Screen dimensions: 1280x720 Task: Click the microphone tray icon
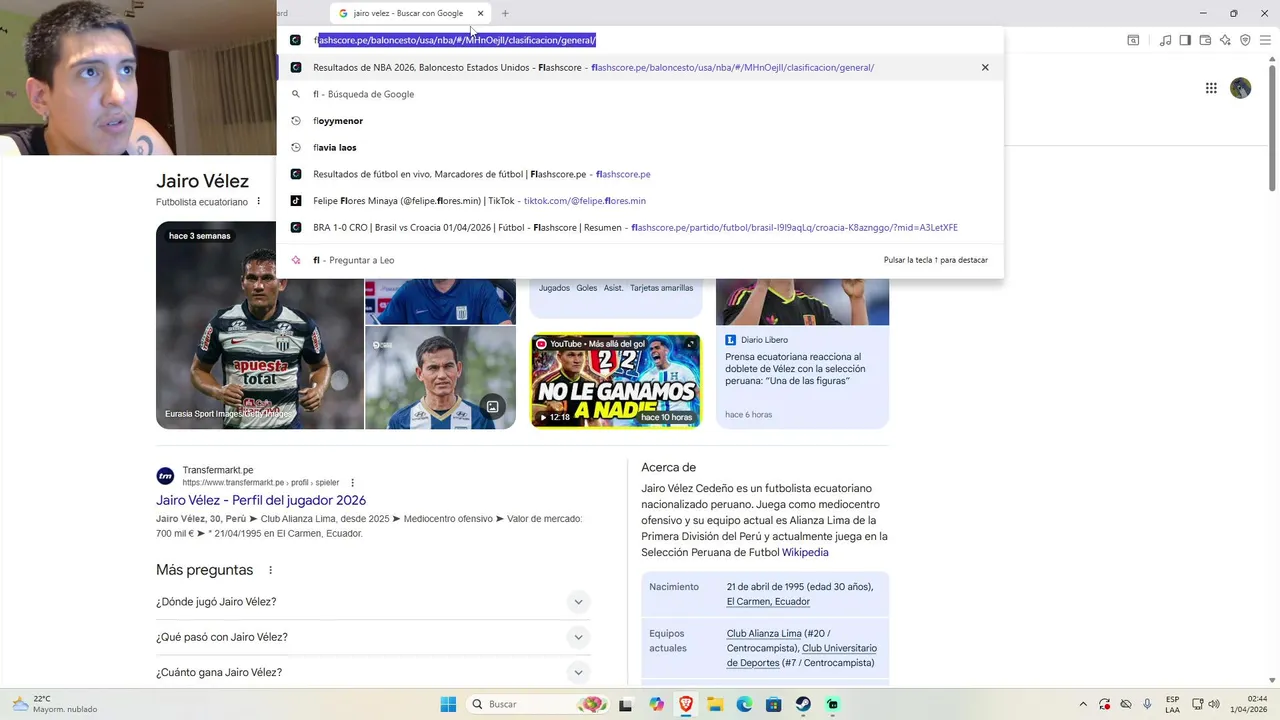[1147, 704]
